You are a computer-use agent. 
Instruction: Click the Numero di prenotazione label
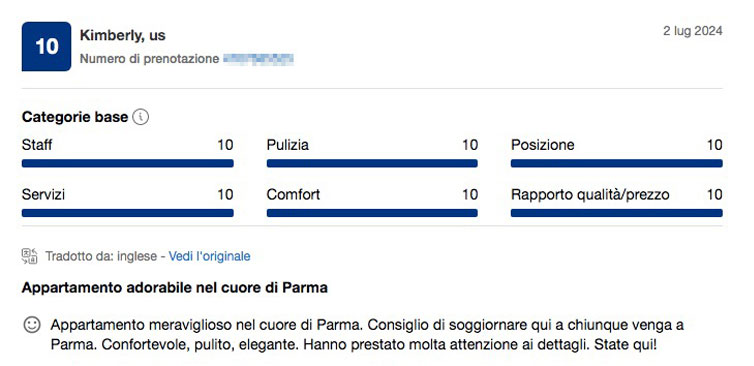pyautogui.click(x=150, y=59)
